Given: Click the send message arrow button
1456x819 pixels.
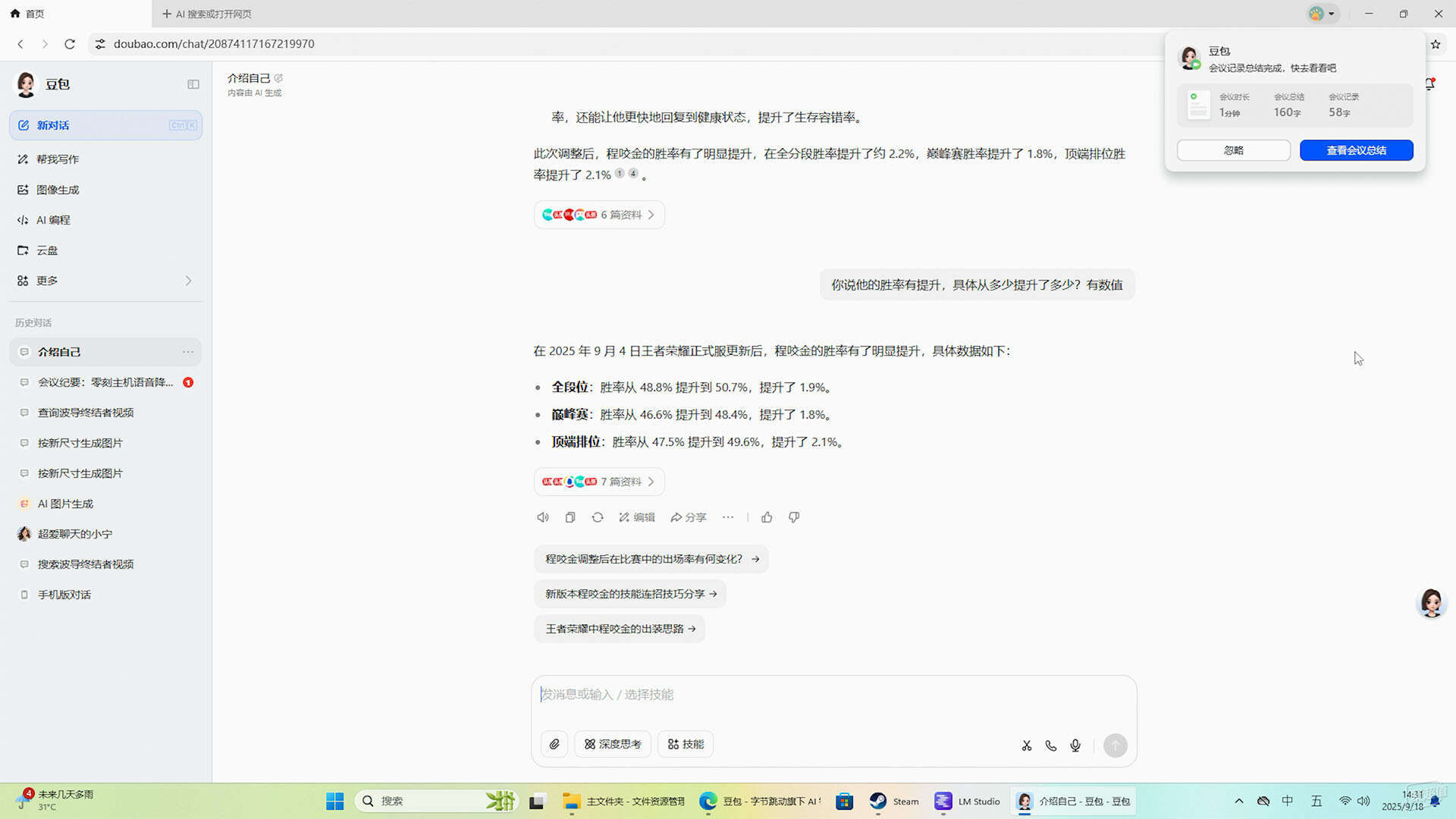Looking at the screenshot, I should [1115, 745].
